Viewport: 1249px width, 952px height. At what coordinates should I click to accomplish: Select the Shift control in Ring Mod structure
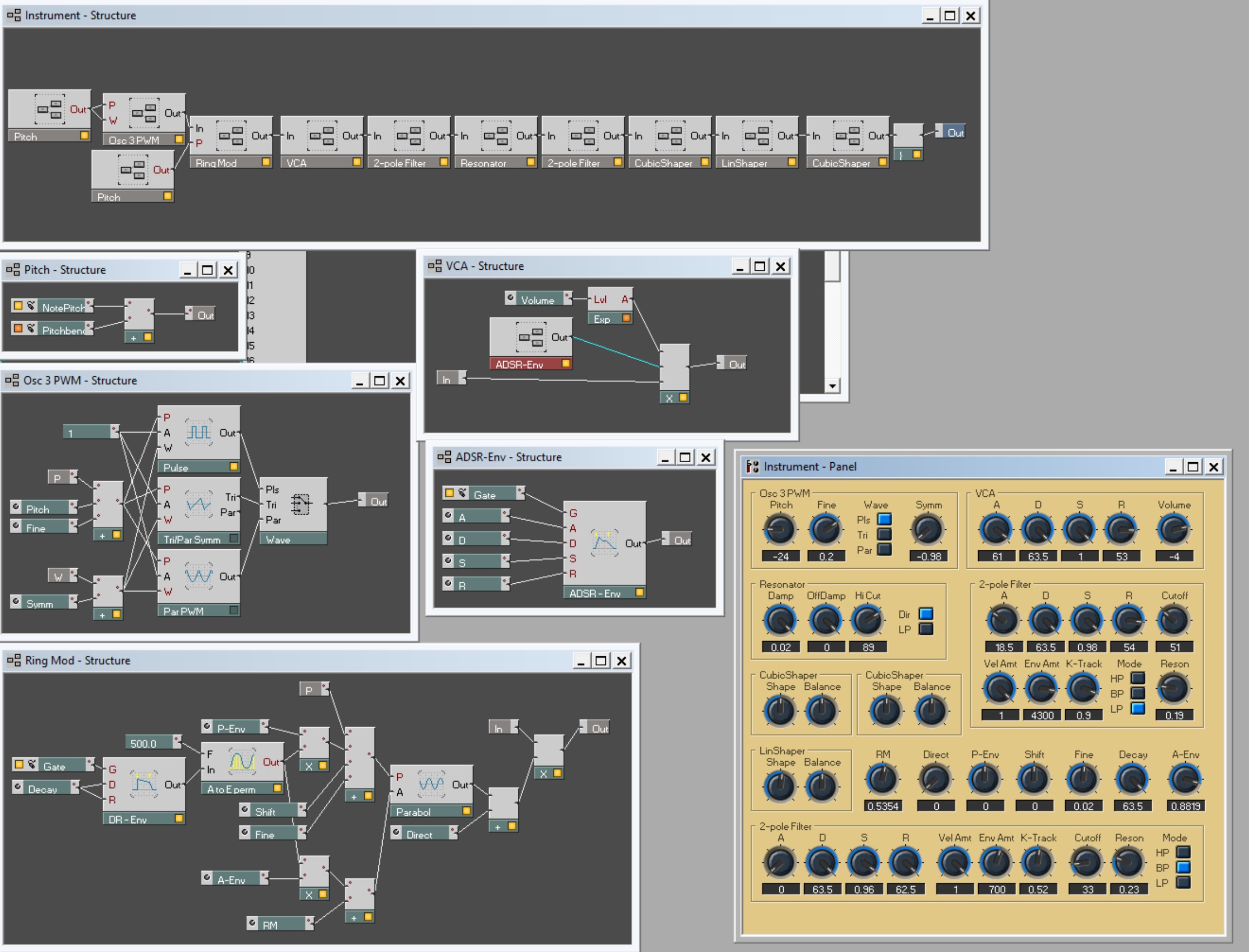[x=273, y=810]
